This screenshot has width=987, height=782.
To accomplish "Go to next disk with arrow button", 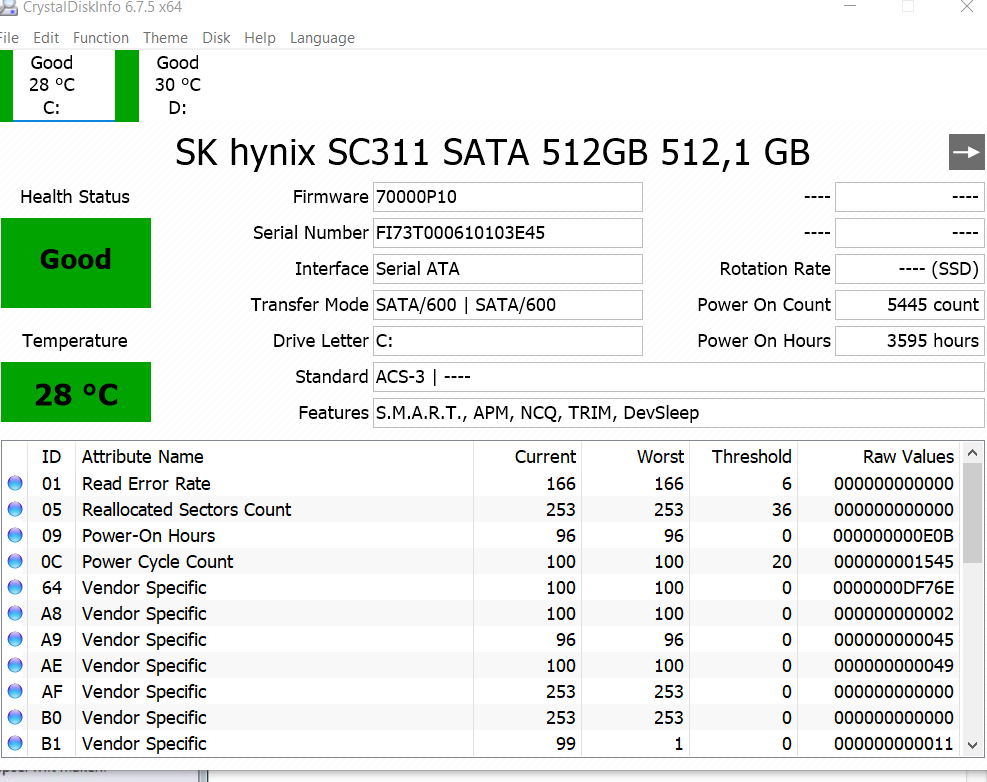I will point(966,152).
